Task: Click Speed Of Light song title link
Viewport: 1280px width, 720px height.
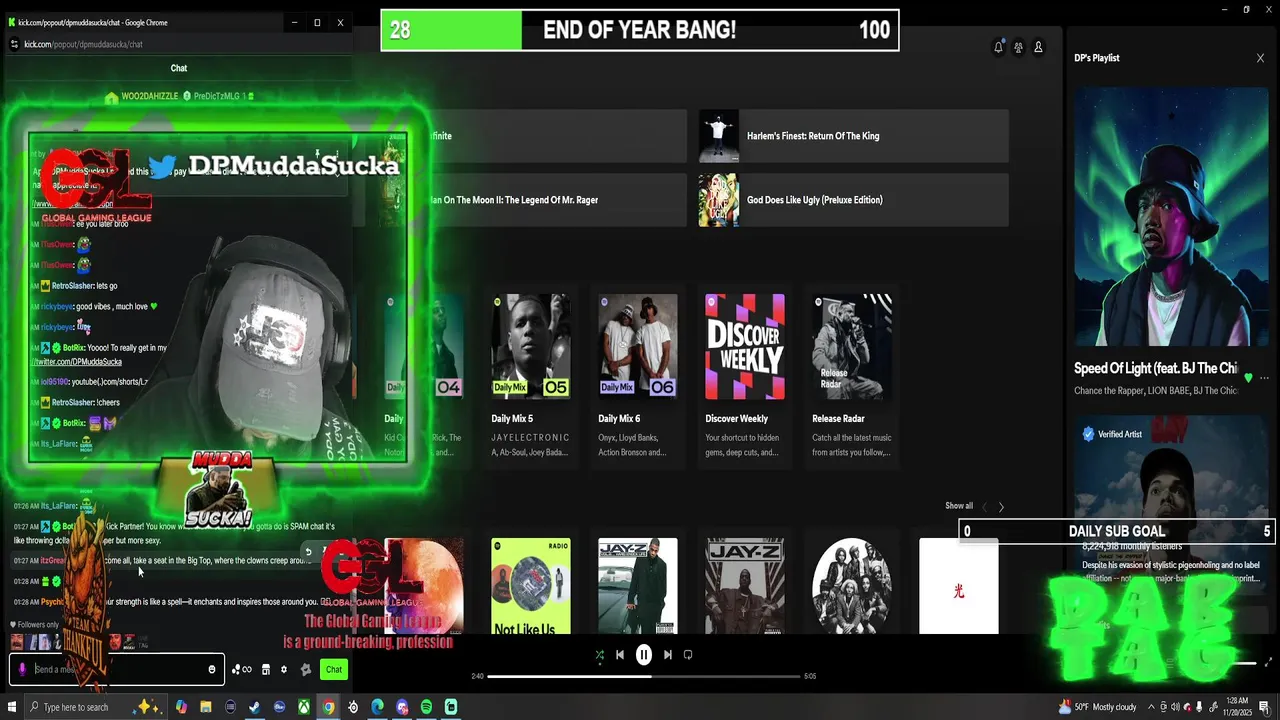Action: 1155,368
